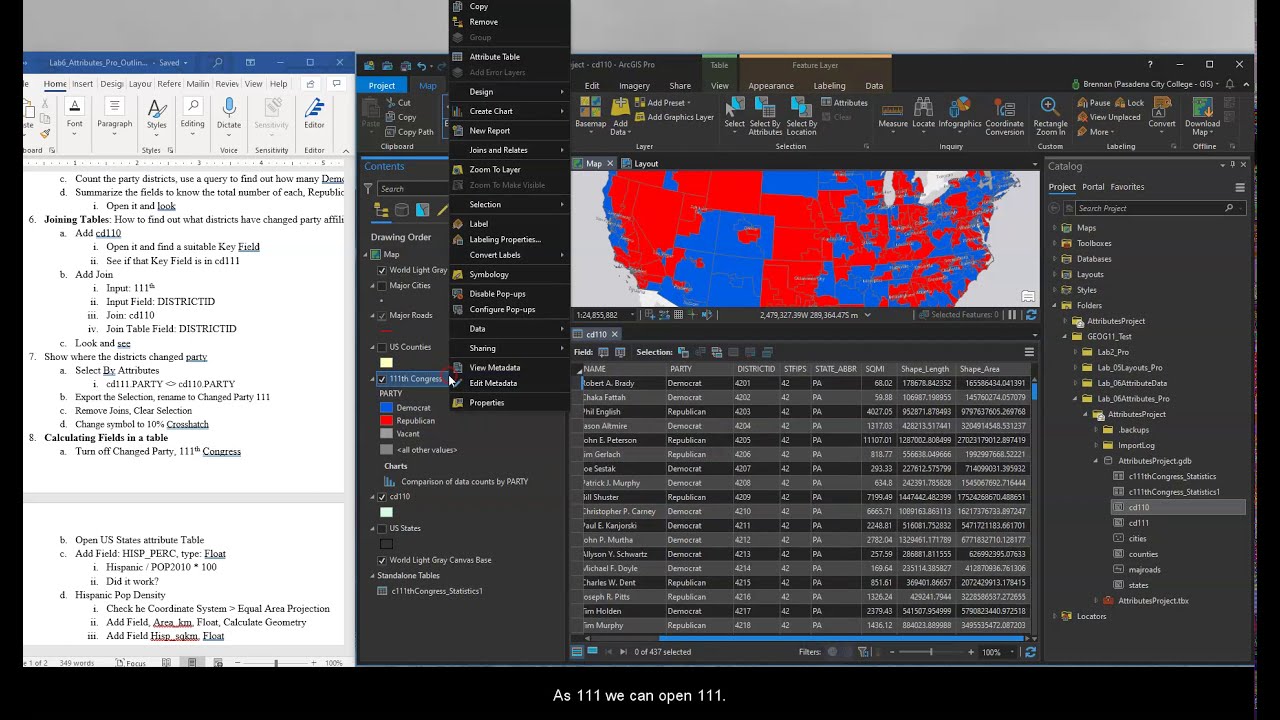Click the US Counties yellow symbol swatch

click(x=386, y=363)
